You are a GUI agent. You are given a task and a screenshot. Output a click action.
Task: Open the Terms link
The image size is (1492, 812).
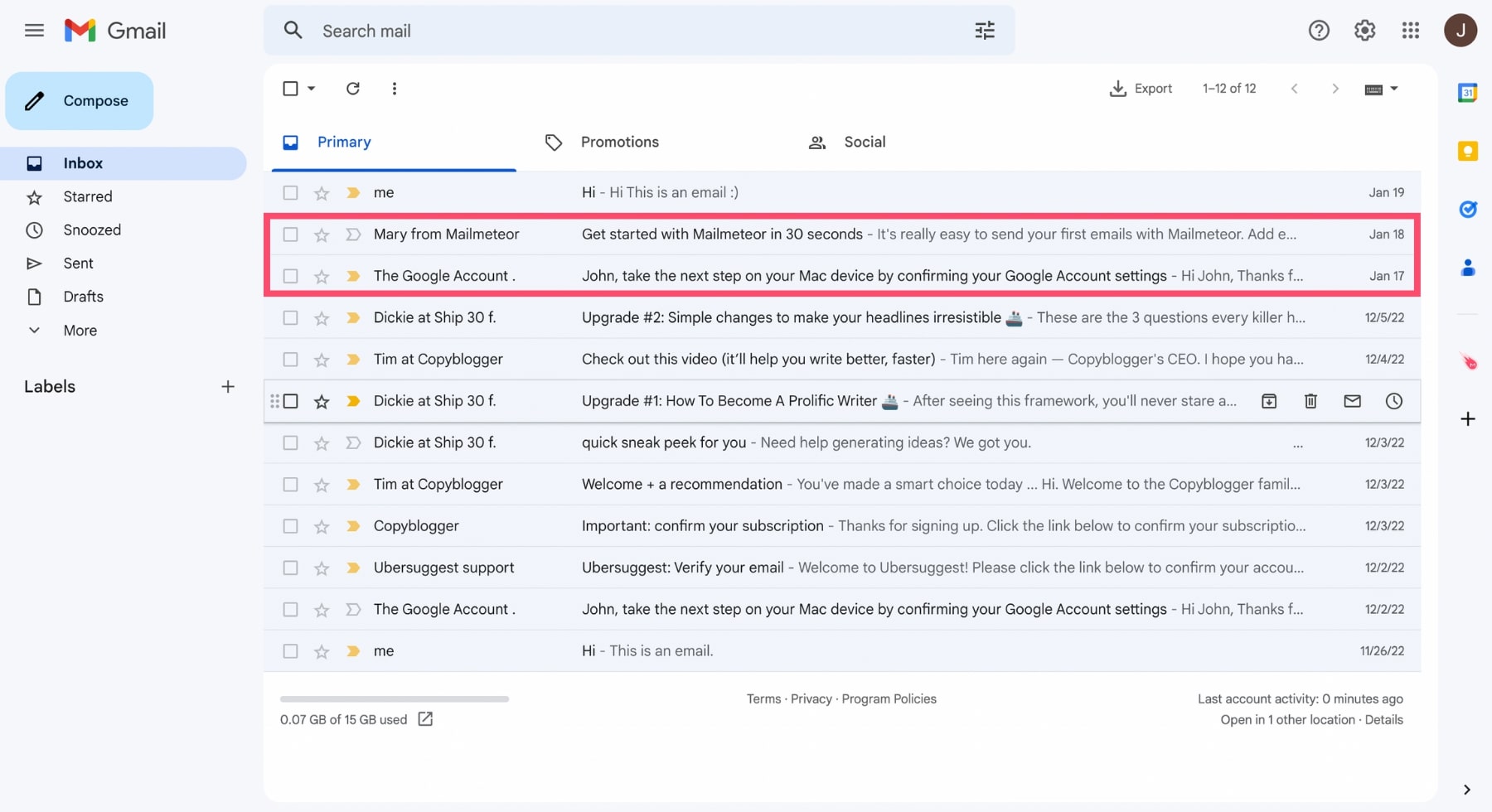tap(763, 698)
